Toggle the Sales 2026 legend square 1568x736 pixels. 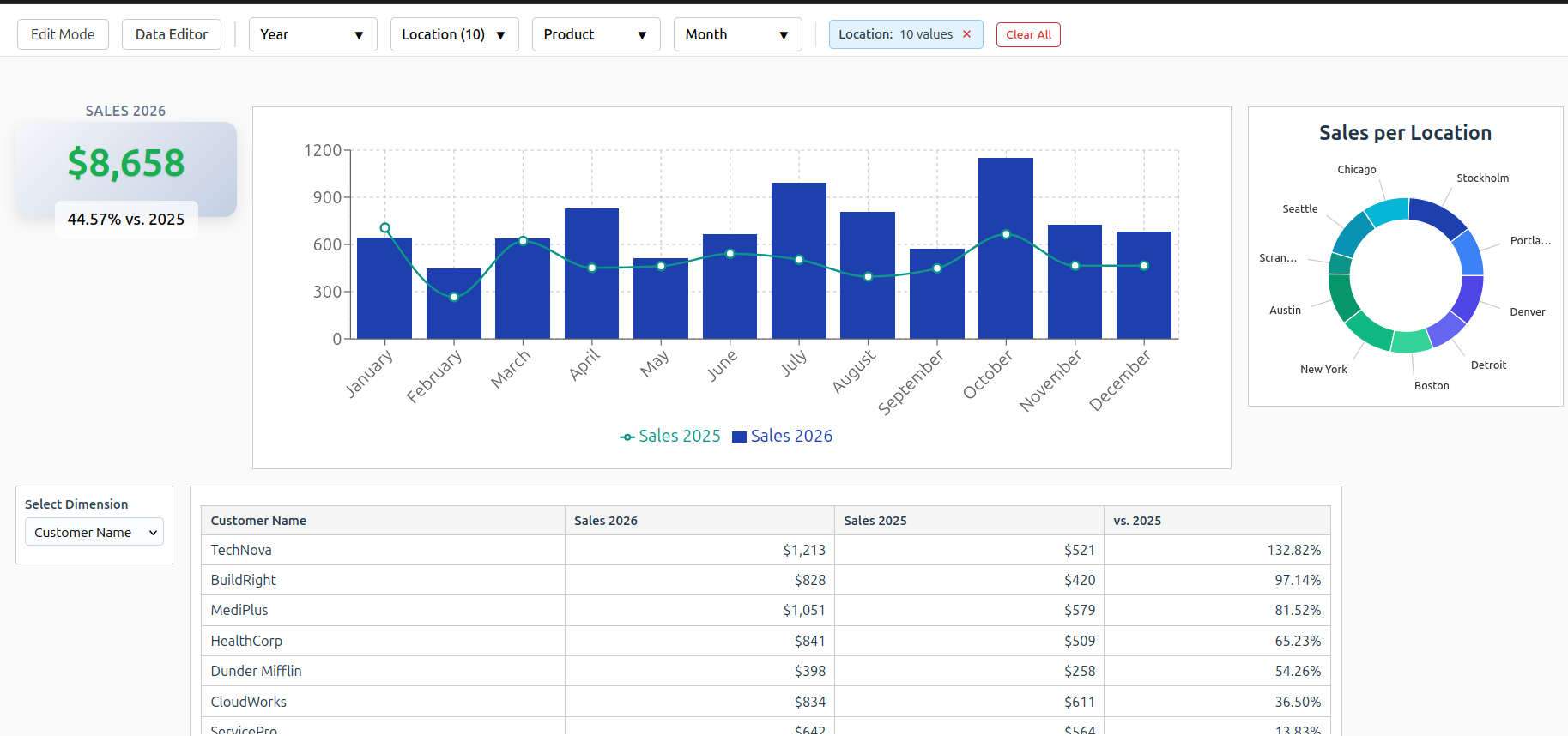(739, 437)
